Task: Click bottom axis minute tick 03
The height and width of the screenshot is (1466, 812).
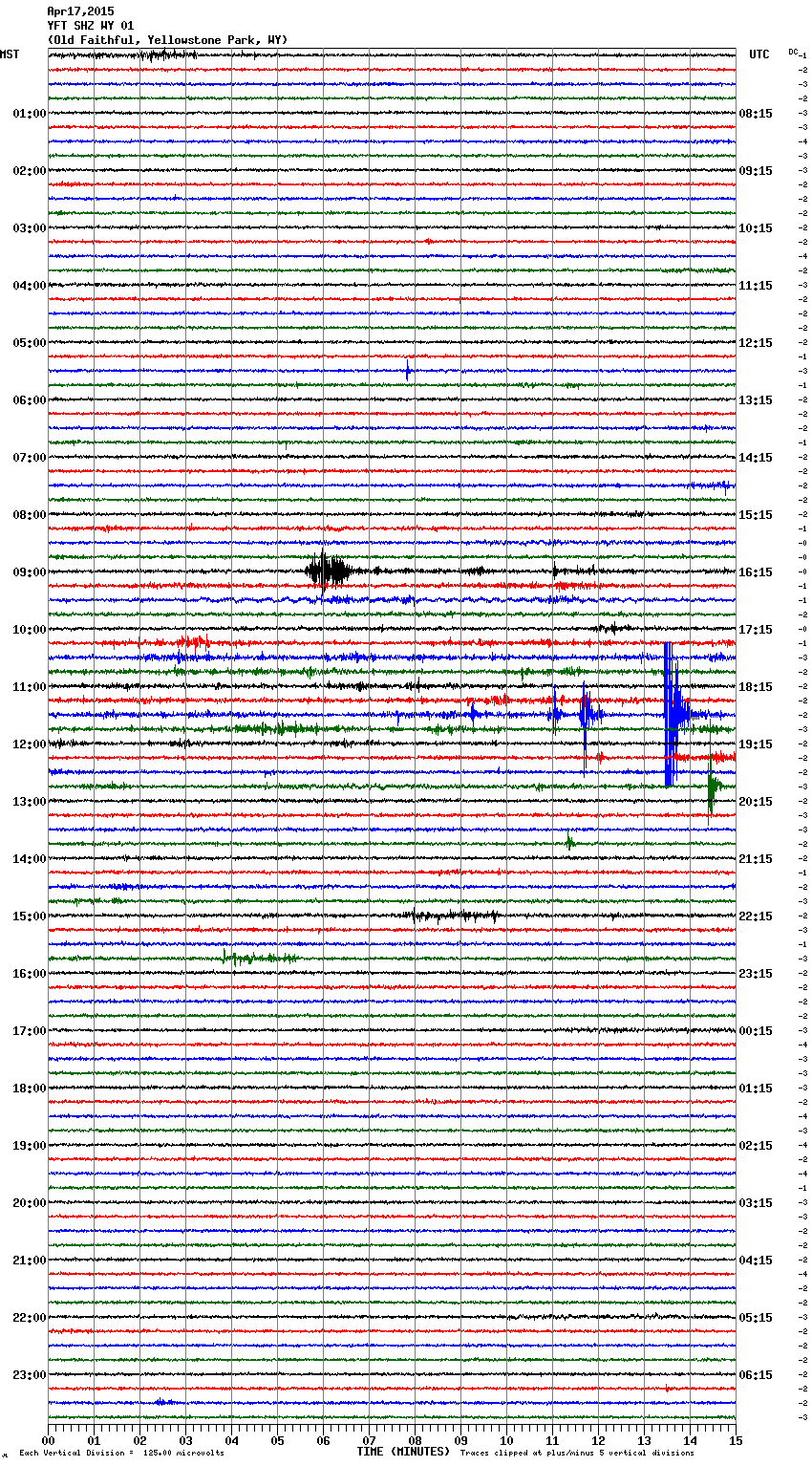Action: tap(186, 1440)
